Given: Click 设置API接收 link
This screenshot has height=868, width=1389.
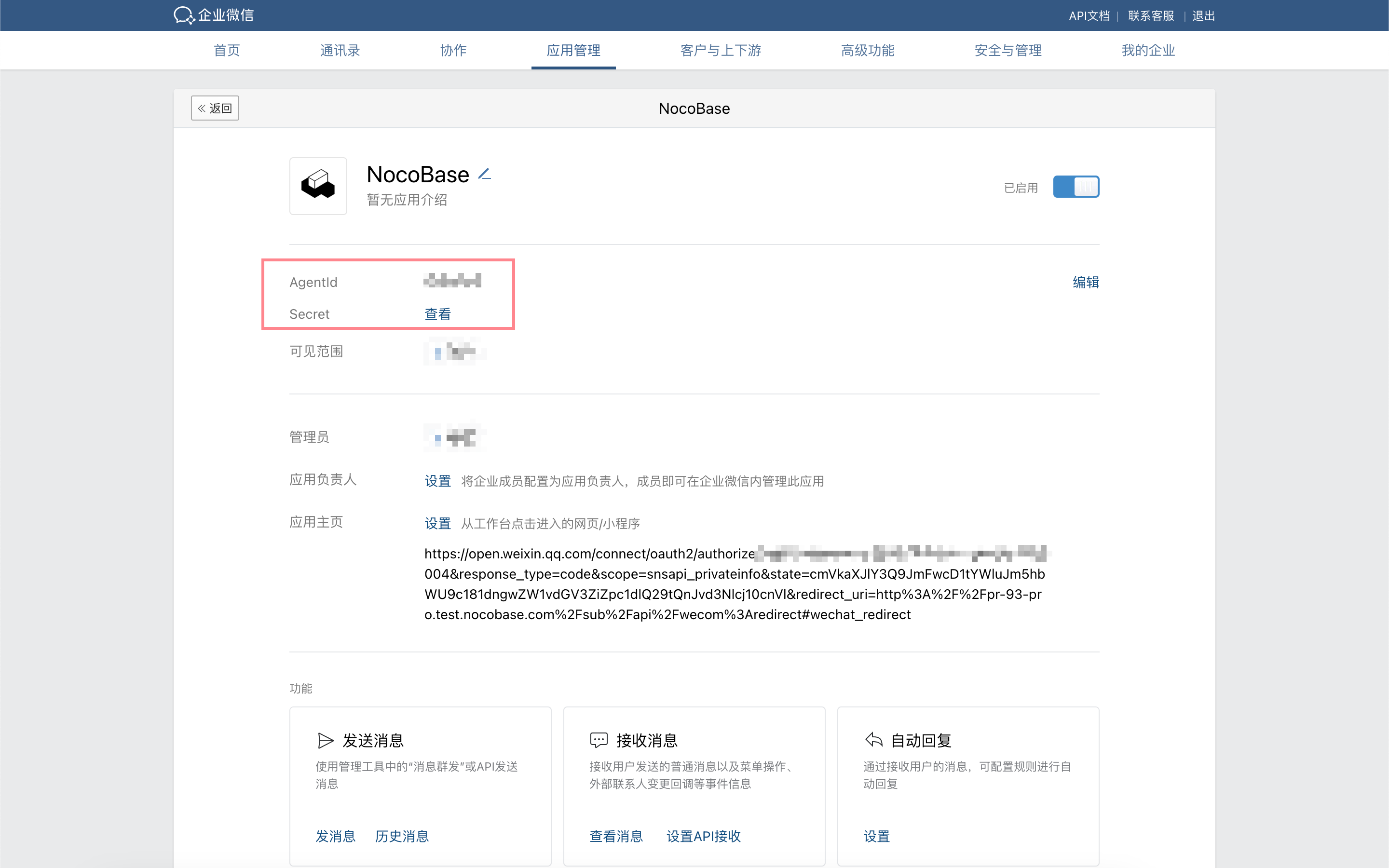Looking at the screenshot, I should coord(703,836).
